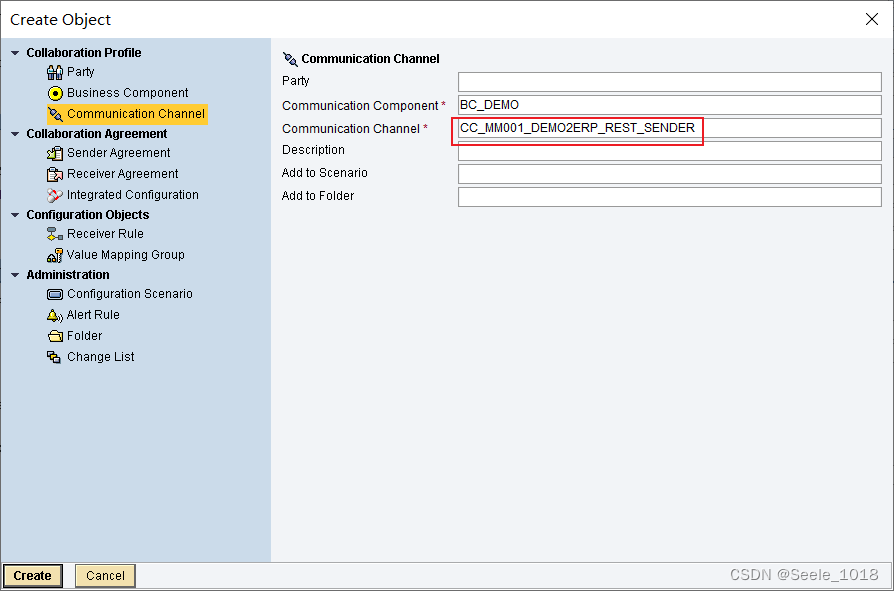Click the Administration heading text
The image size is (894, 591).
tap(68, 275)
